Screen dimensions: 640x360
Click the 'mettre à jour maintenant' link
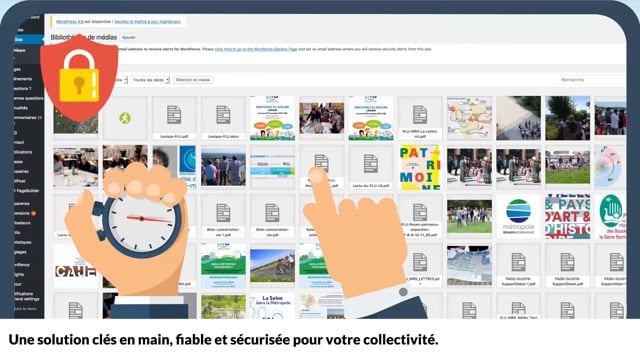click(x=148, y=22)
